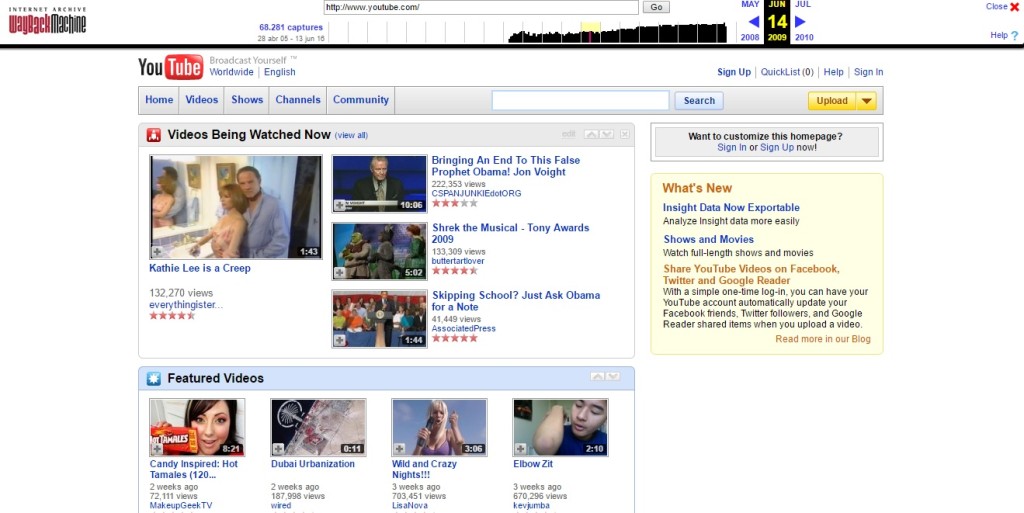This screenshot has width=1024, height=513.
Task: Move Videos Being Watched Now module down
Action: [607, 134]
